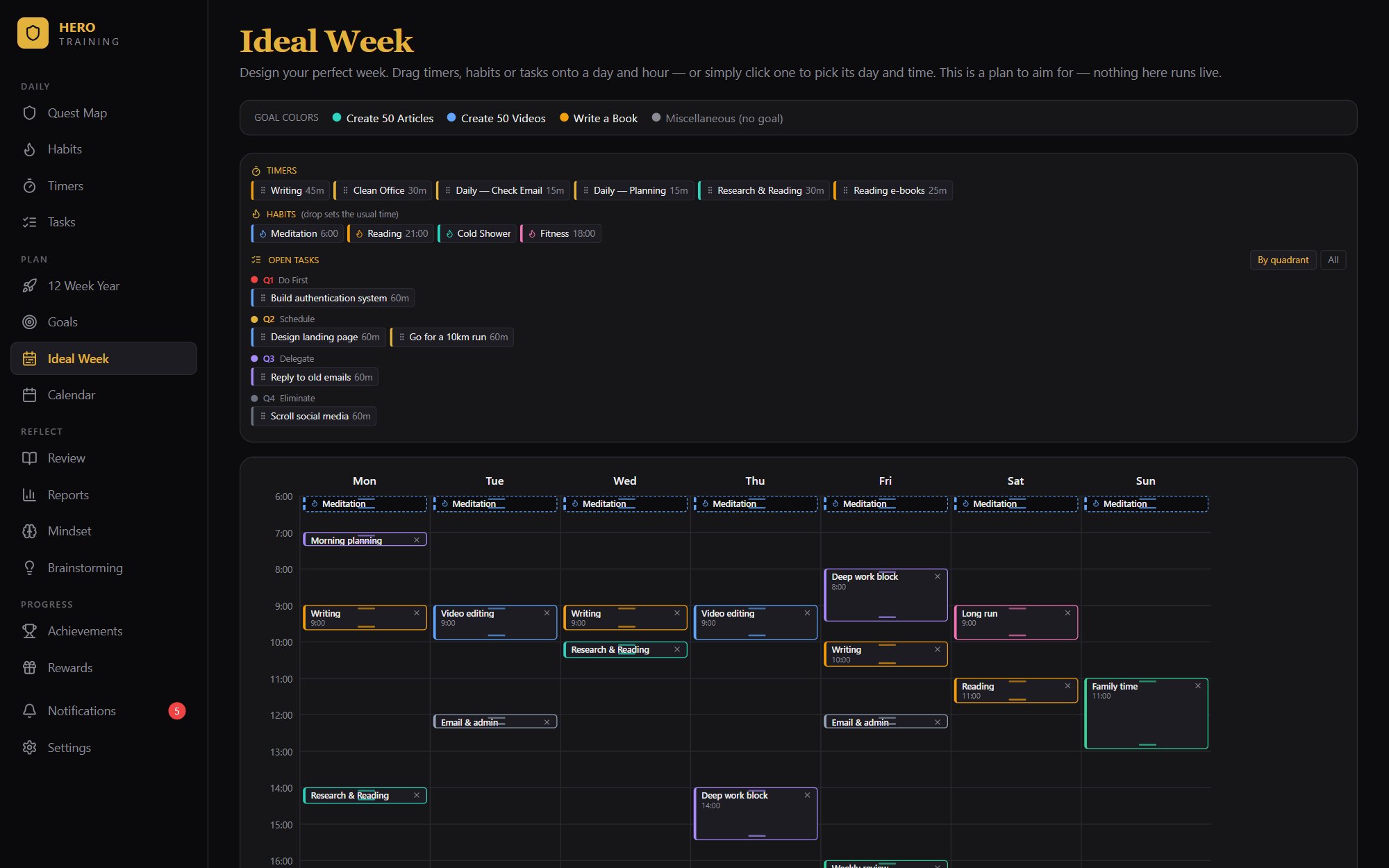The height and width of the screenshot is (868, 1389).
Task: Click the Habits flame icon in sidebar
Action: tap(29, 149)
